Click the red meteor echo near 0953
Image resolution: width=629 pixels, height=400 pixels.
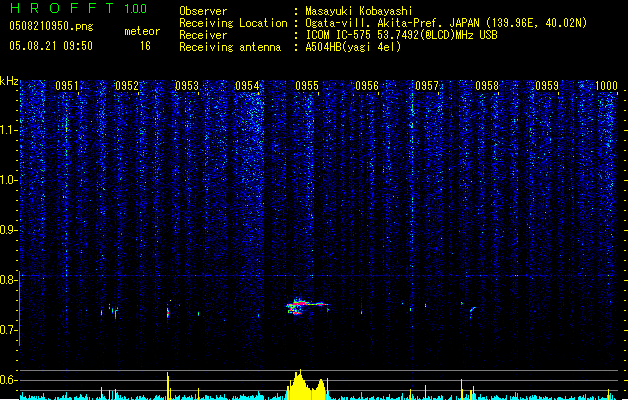click(x=168, y=313)
